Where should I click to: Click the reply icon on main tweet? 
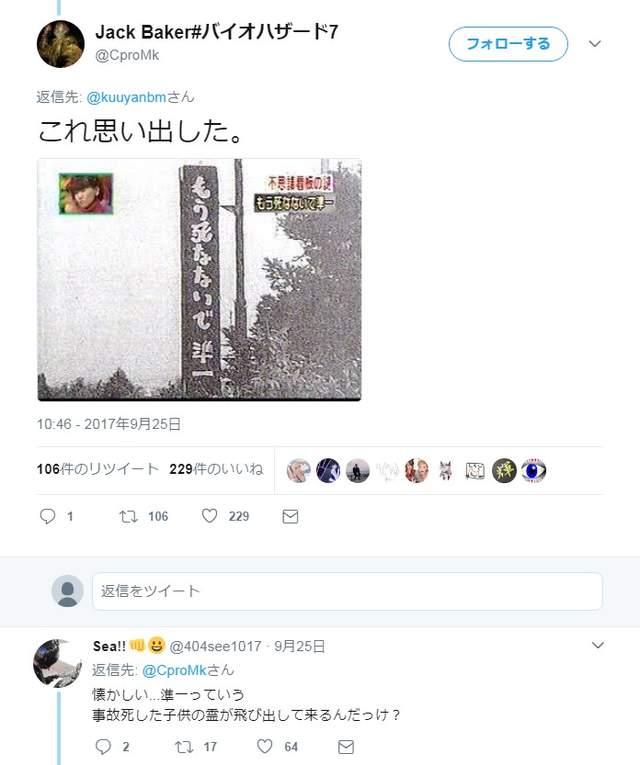click(x=47, y=516)
